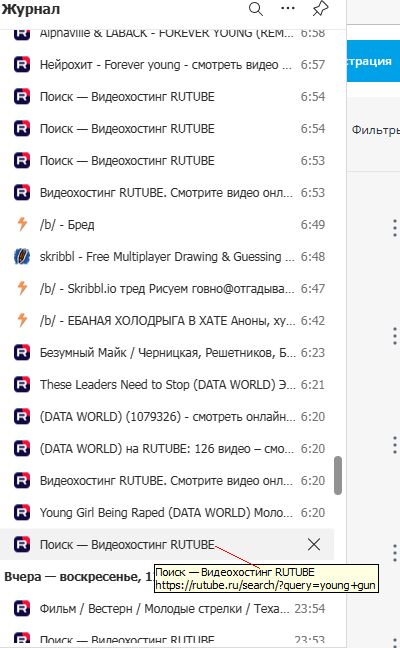Remove the highlighted RUTUBE search entry

(314, 545)
